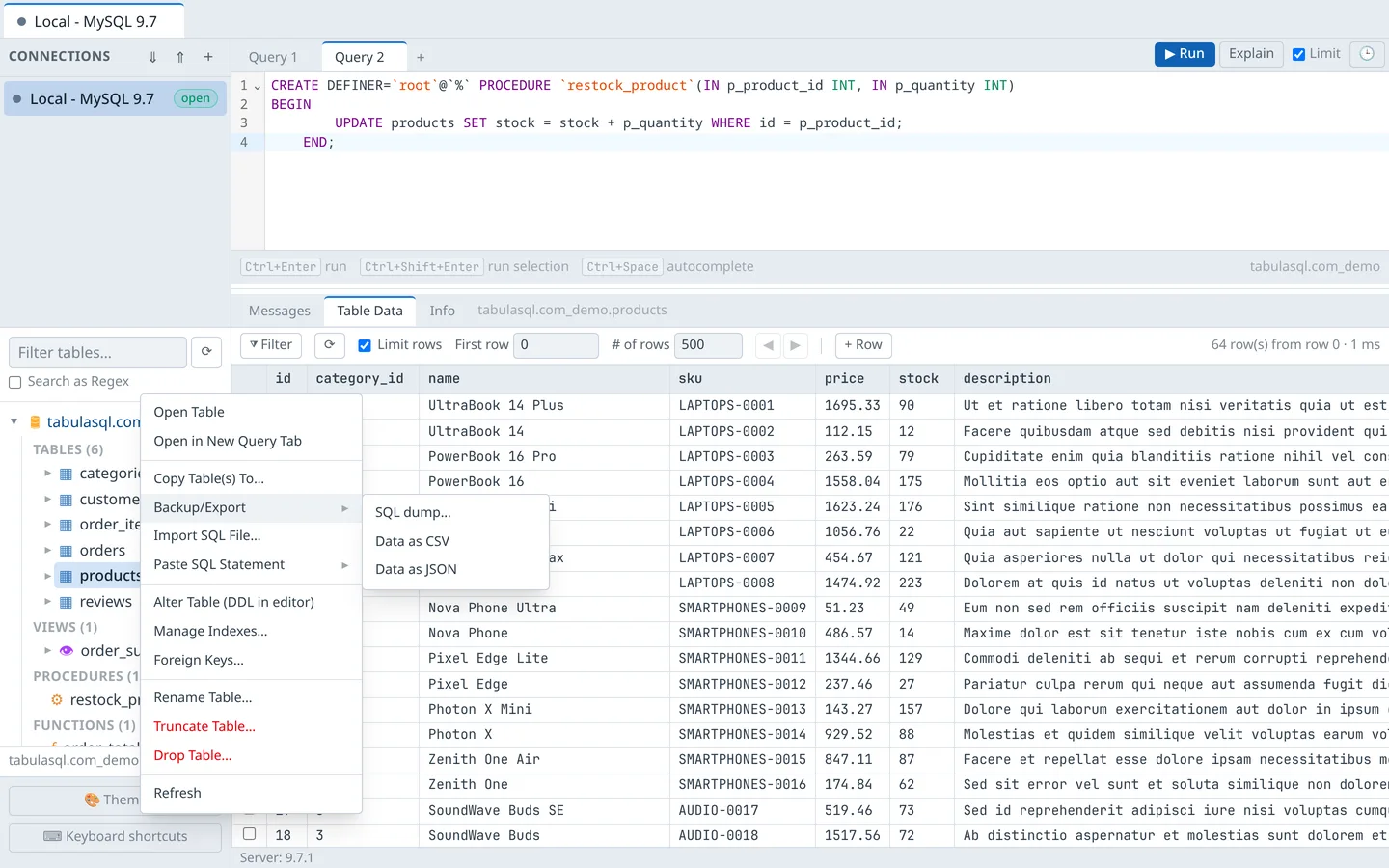Click the number of rows field showing 500

pos(709,345)
